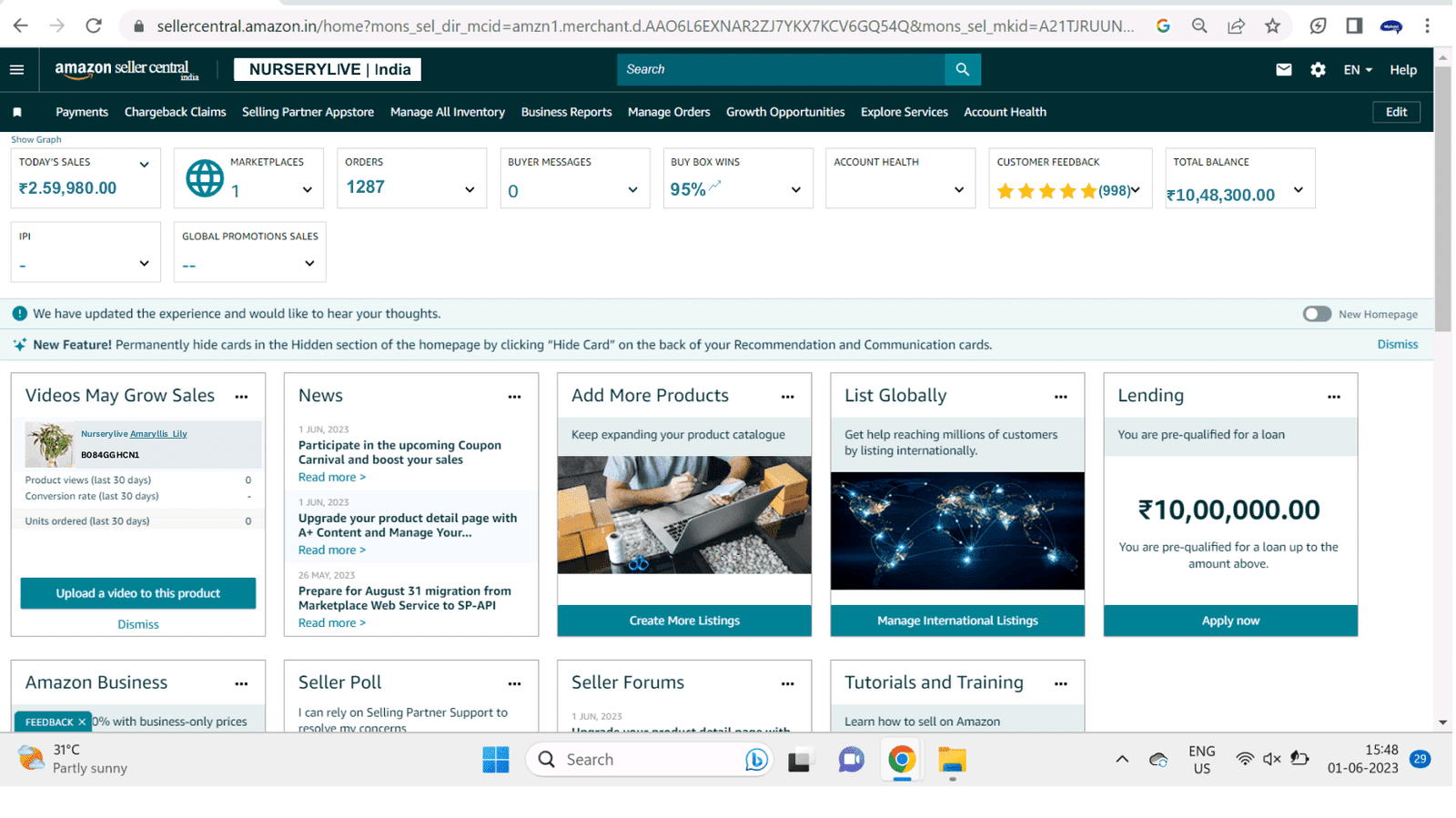Expand the Account Health card dropdown

(958, 190)
